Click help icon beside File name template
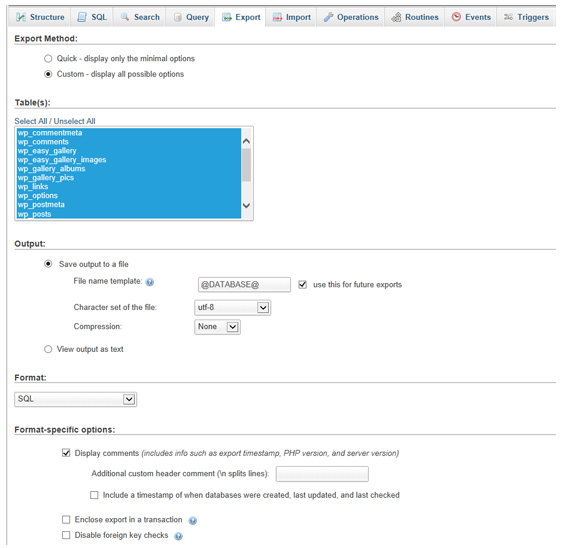 150,282
